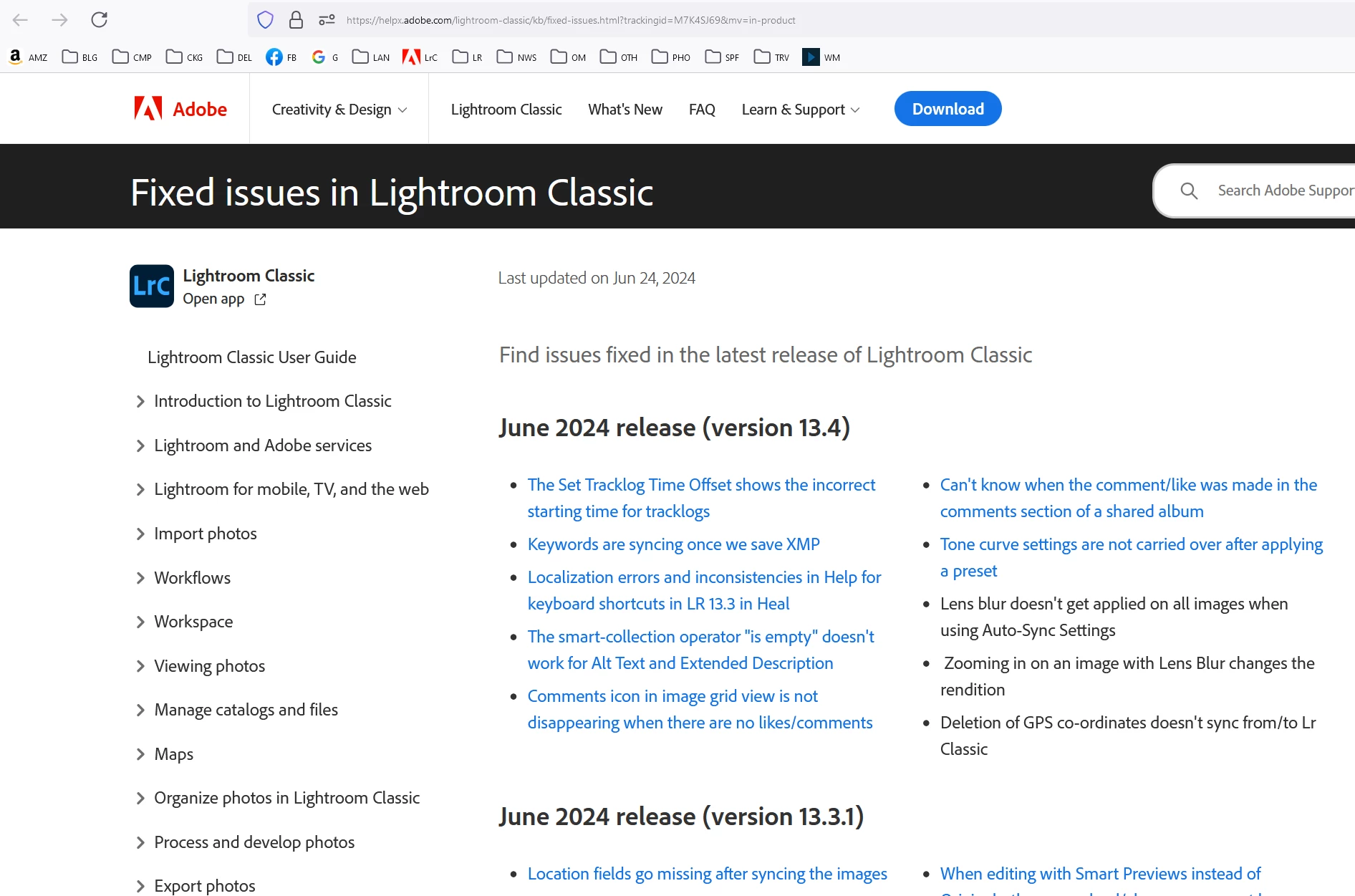Open Keywords are syncing once we save XMP
1355x896 pixels.
point(674,544)
